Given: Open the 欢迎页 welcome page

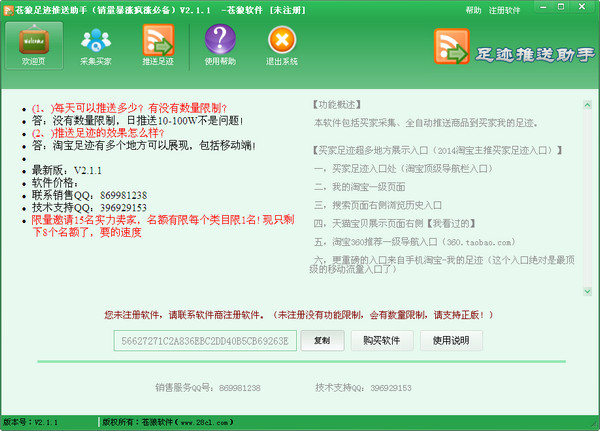Looking at the screenshot, I should (34, 46).
